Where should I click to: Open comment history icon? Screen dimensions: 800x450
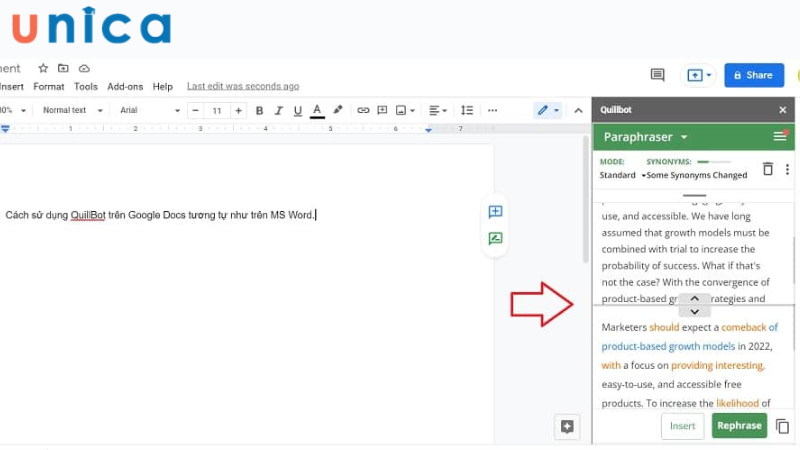pos(658,75)
